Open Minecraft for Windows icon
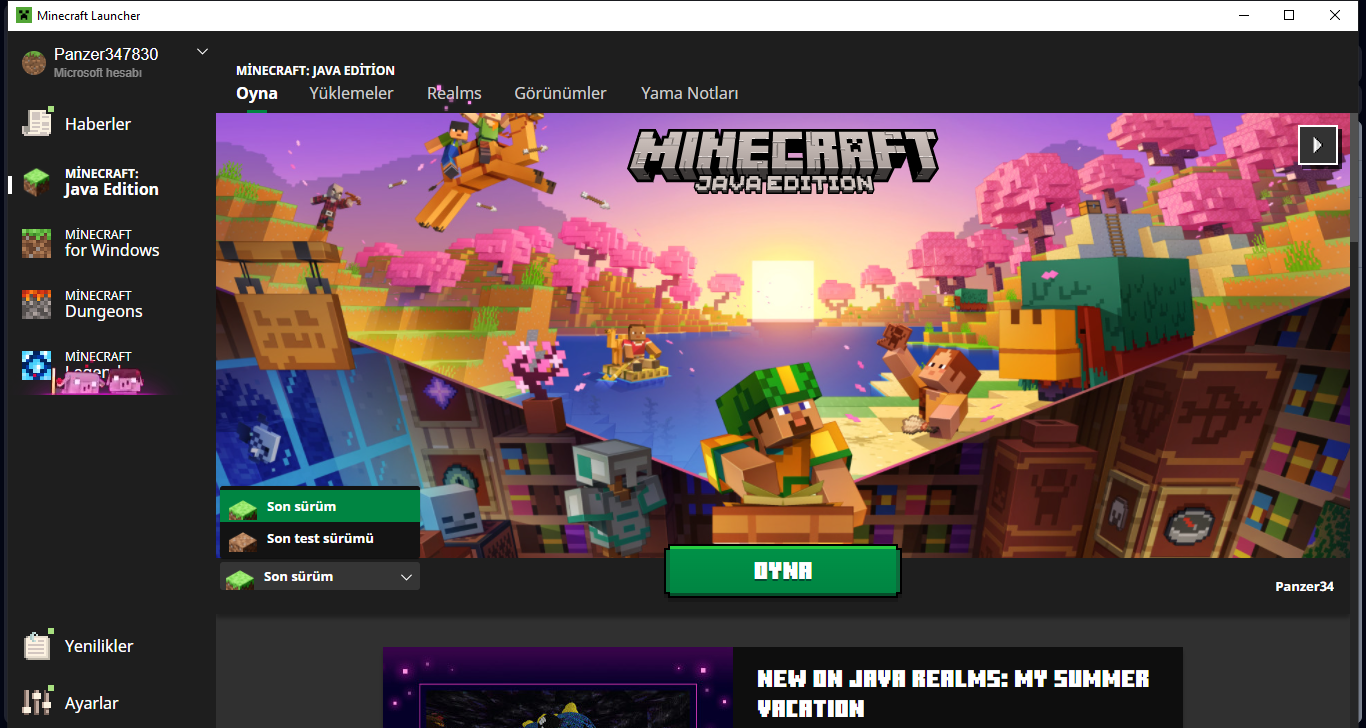Screen dimensions: 1366x728 pyautogui.click(x=37, y=243)
